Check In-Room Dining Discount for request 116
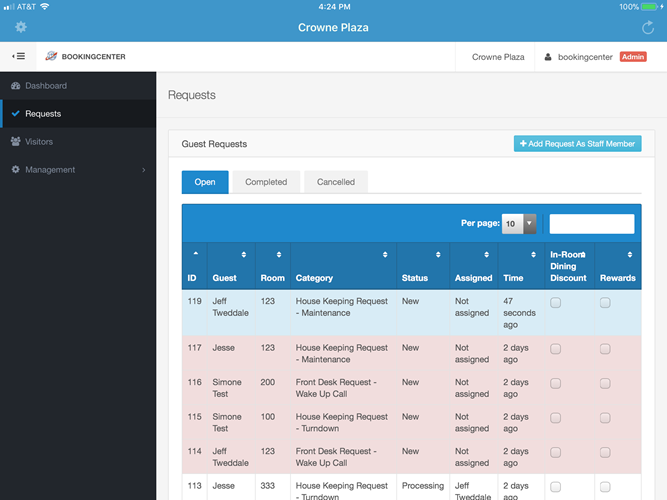Image resolution: width=667 pixels, height=500 pixels. [x=556, y=383]
